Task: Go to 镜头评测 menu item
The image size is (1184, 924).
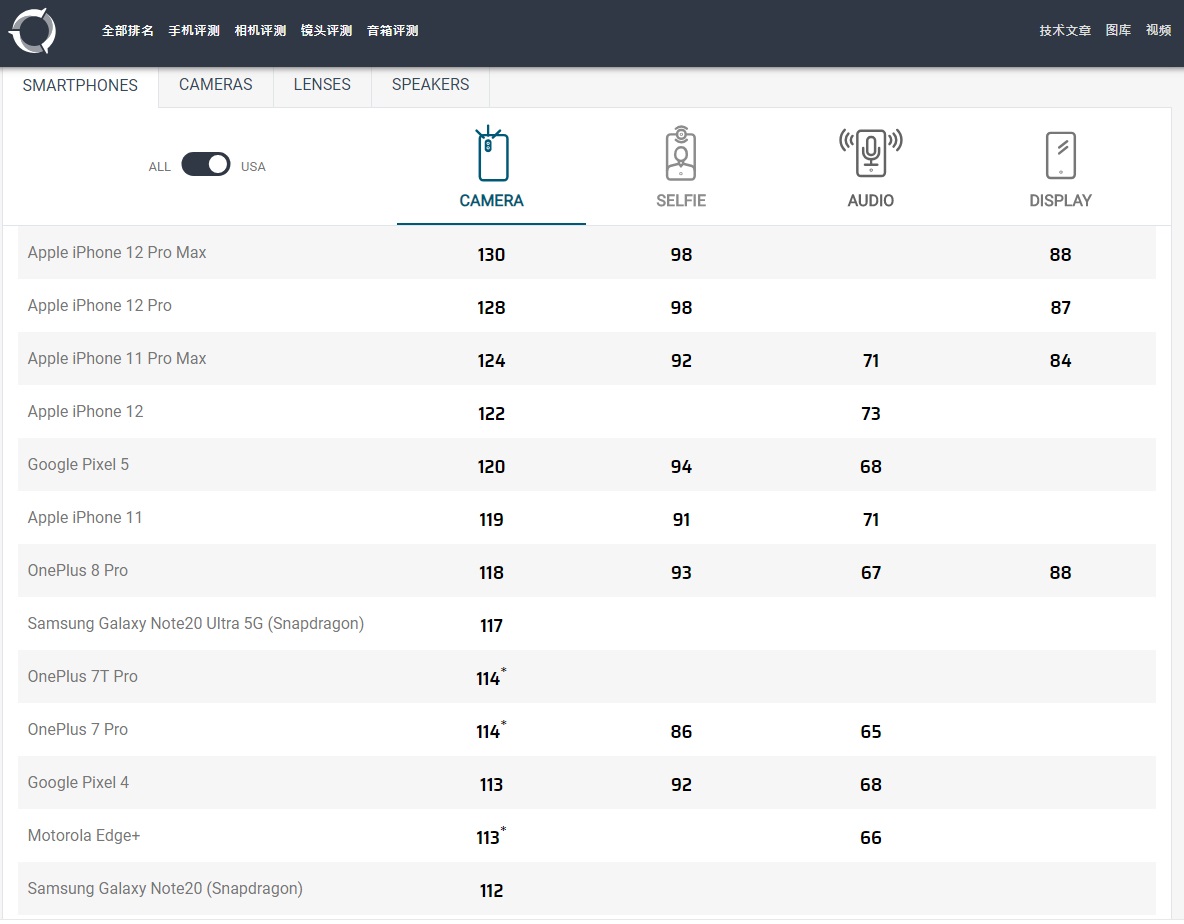Action: (326, 31)
